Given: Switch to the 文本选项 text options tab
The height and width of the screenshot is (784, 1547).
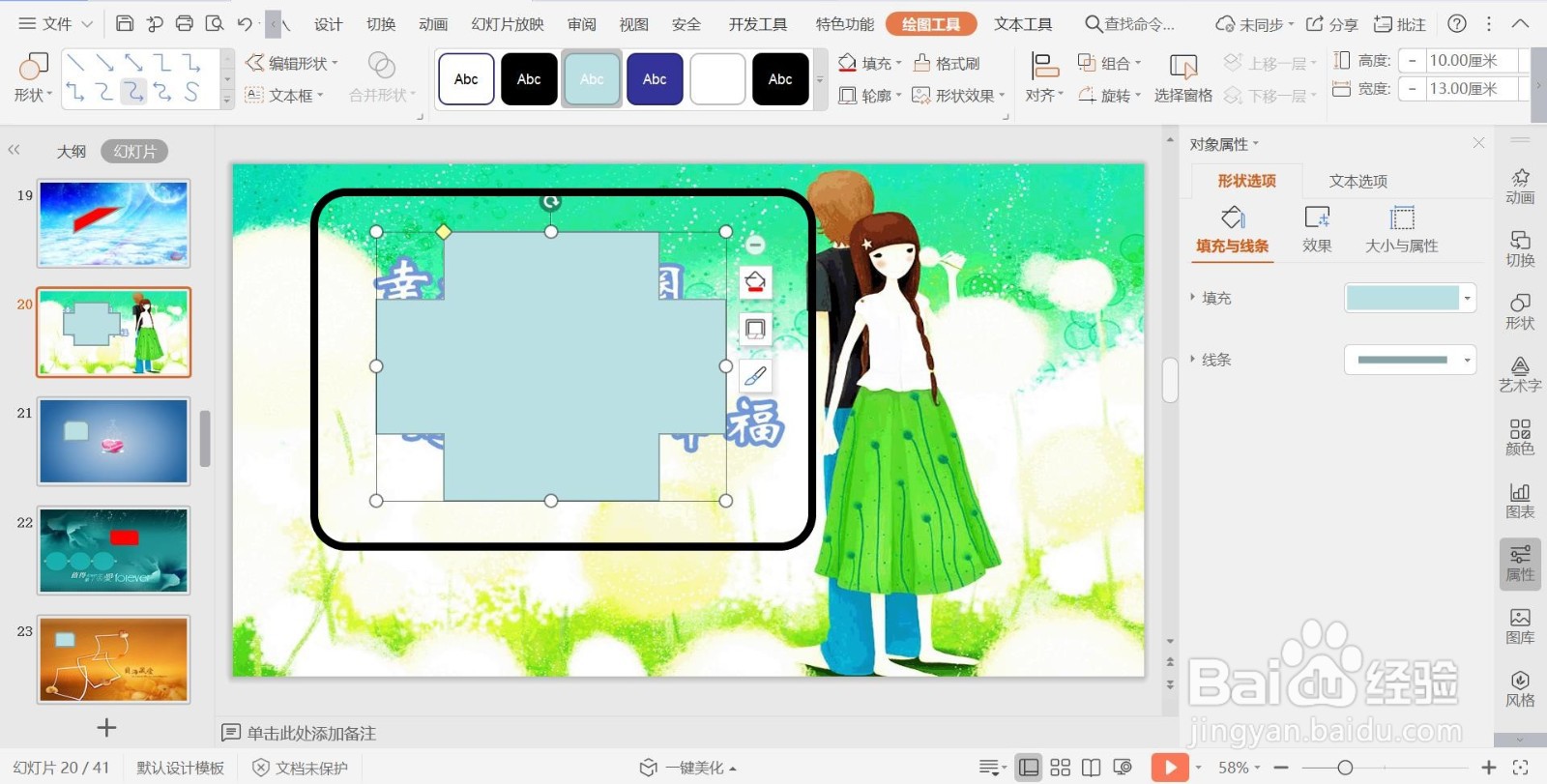Looking at the screenshot, I should (1357, 181).
